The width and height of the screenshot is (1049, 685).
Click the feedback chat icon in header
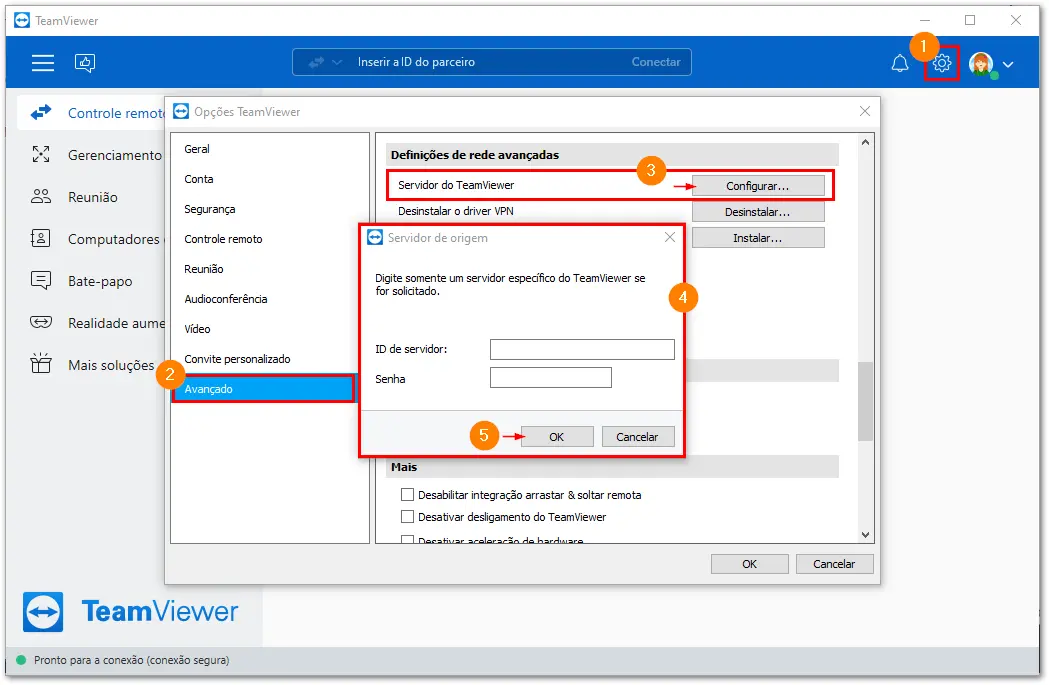tap(85, 63)
